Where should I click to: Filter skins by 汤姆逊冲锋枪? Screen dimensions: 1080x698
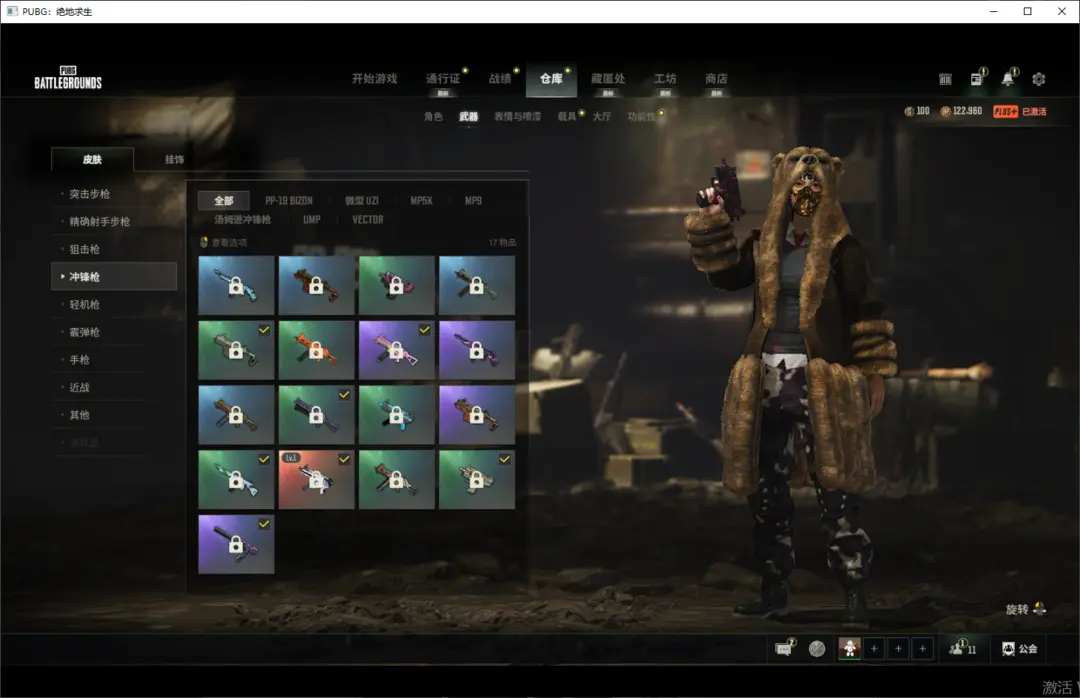click(242, 219)
